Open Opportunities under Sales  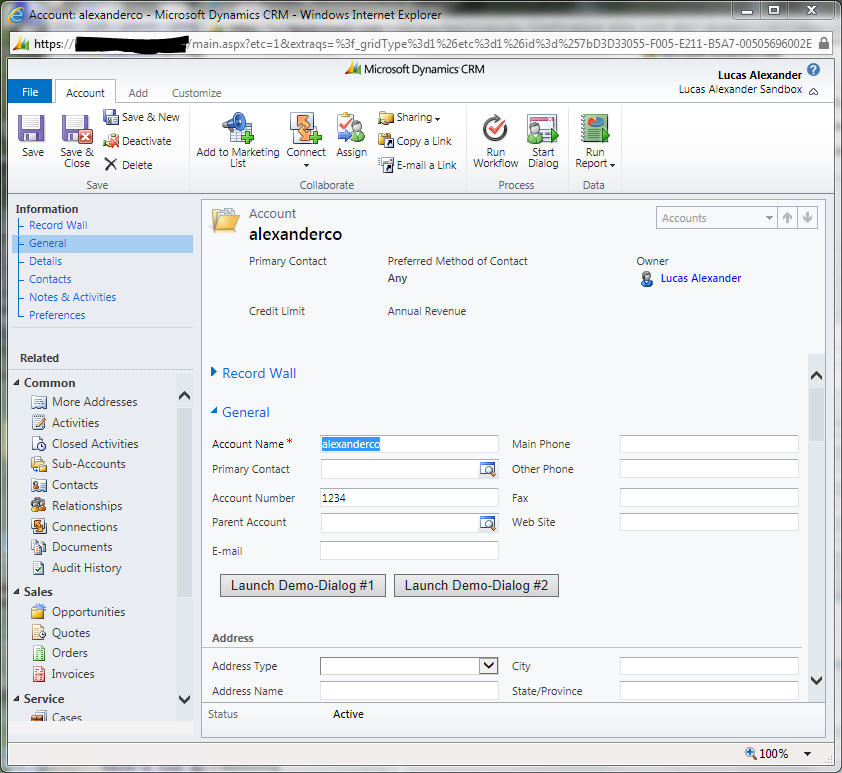pos(78,612)
